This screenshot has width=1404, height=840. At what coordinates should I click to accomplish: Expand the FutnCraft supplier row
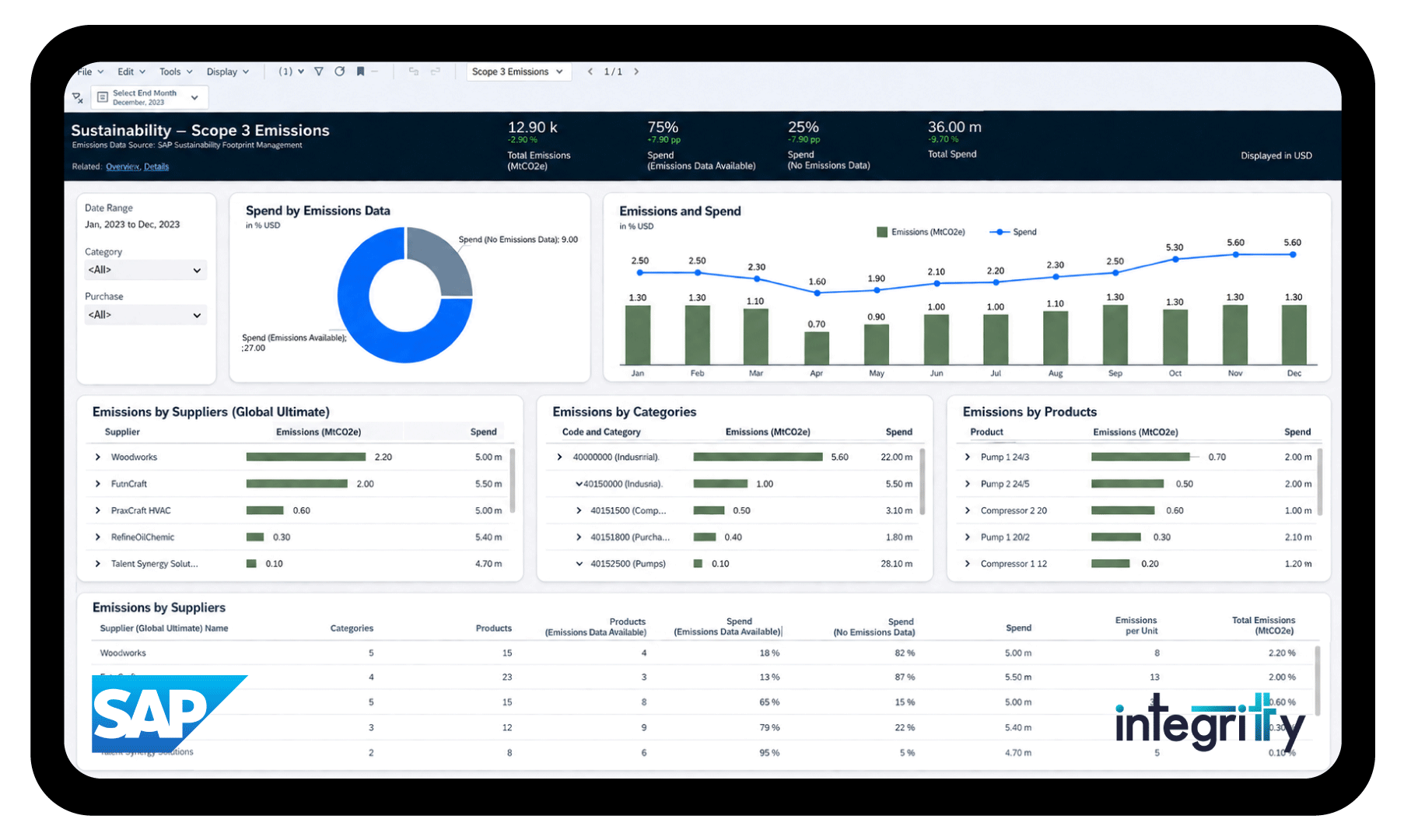98,484
